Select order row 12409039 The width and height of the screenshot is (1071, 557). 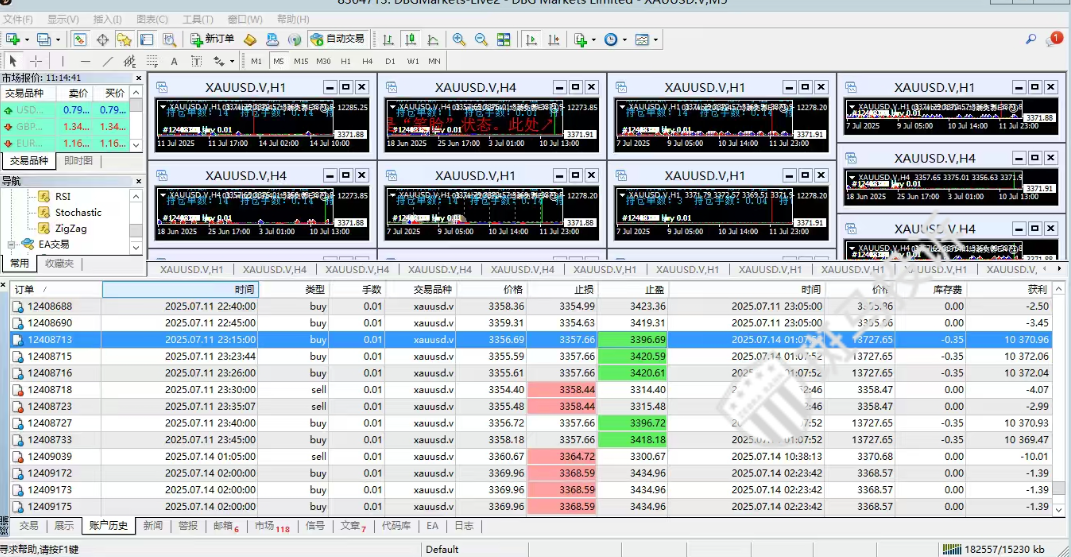click(x=50, y=456)
